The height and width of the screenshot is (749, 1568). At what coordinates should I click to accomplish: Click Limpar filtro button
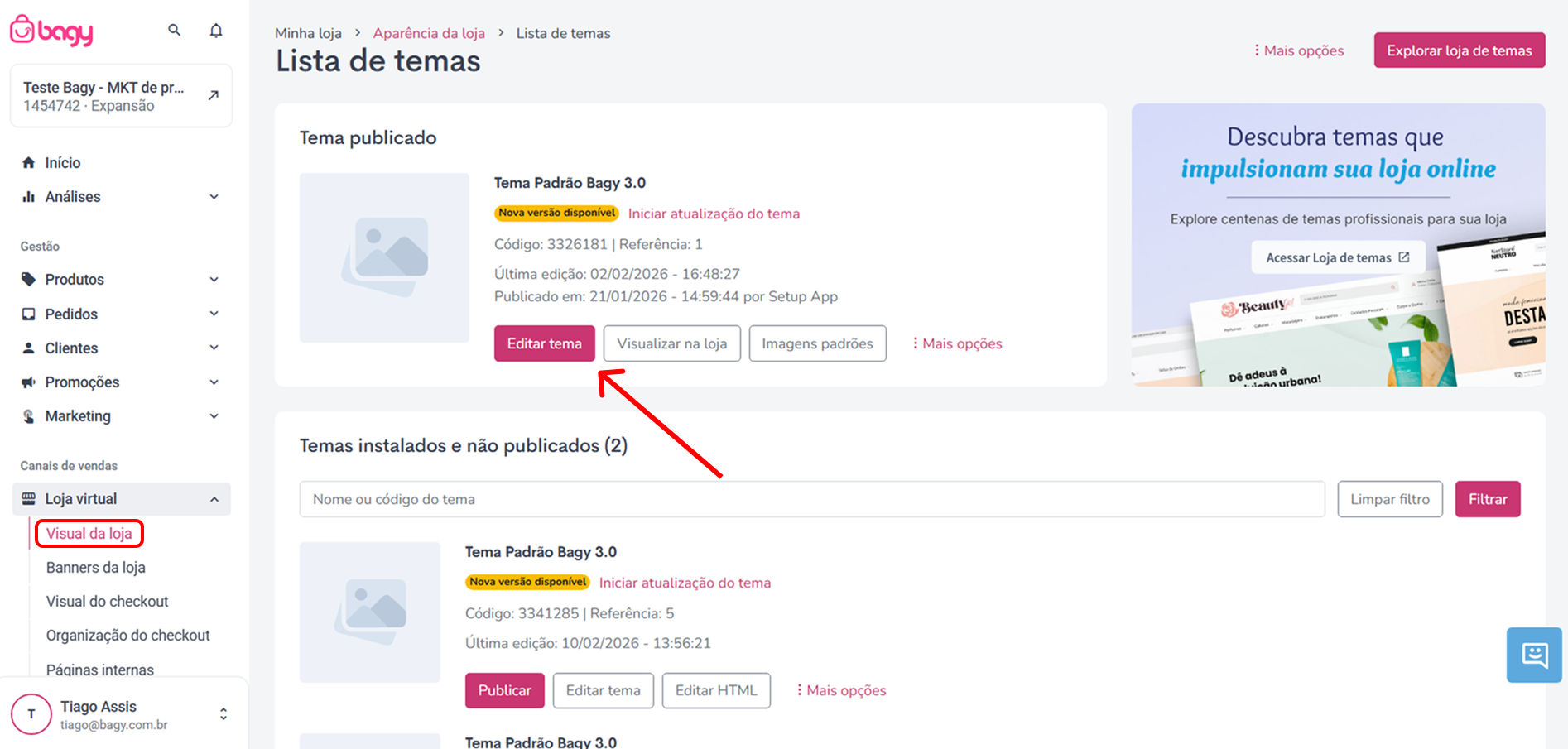1390,499
